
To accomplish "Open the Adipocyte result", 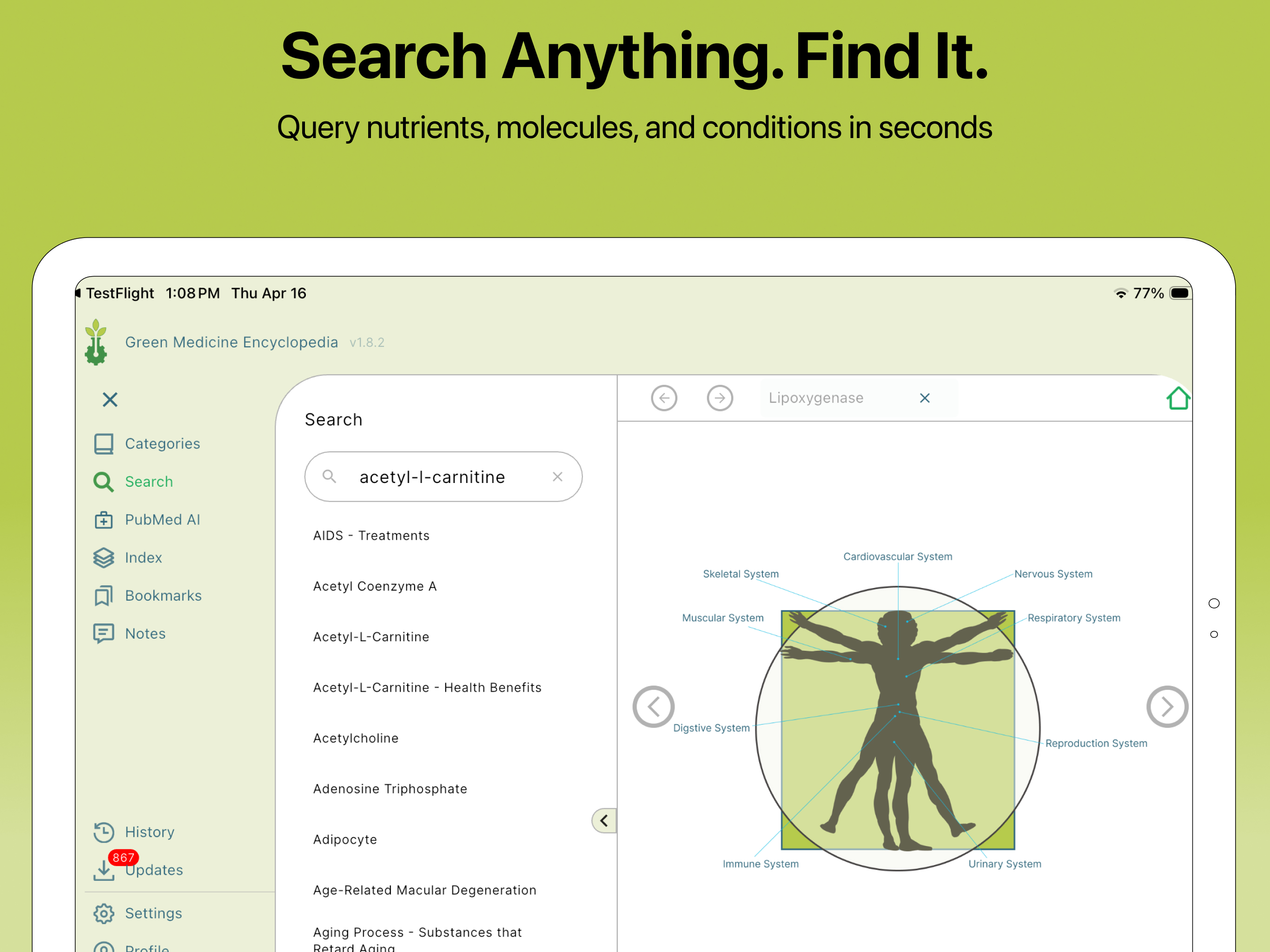I will click(345, 840).
